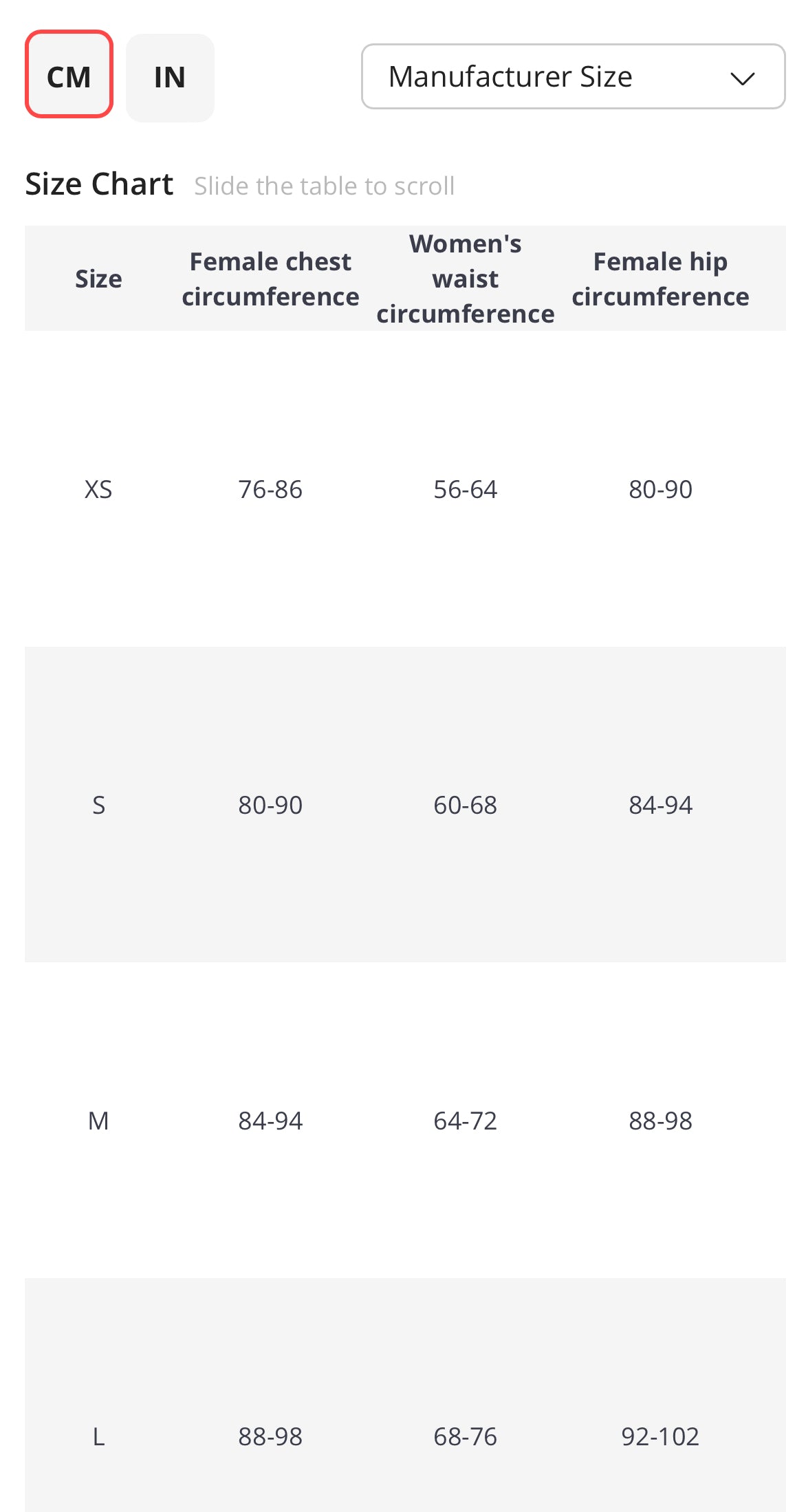Tap the 60-68 waist measurement cell

[x=466, y=805]
